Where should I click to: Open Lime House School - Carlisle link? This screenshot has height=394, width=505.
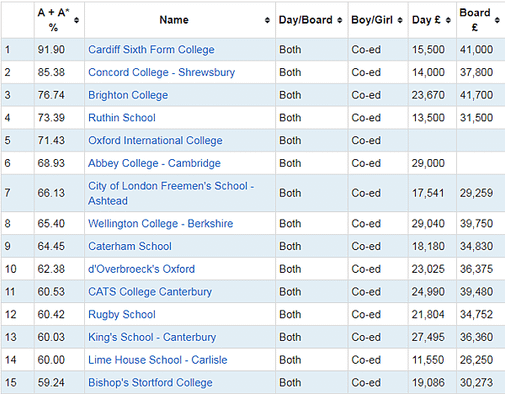[x=157, y=360]
